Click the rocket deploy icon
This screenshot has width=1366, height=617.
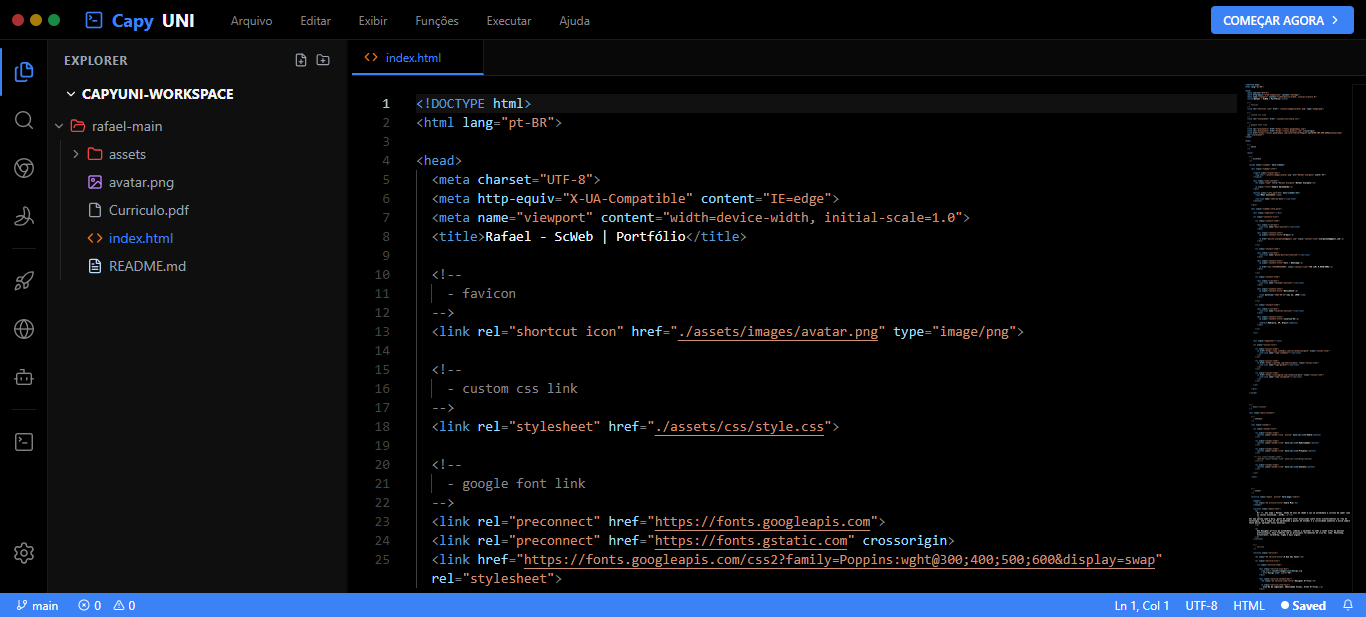tap(24, 281)
